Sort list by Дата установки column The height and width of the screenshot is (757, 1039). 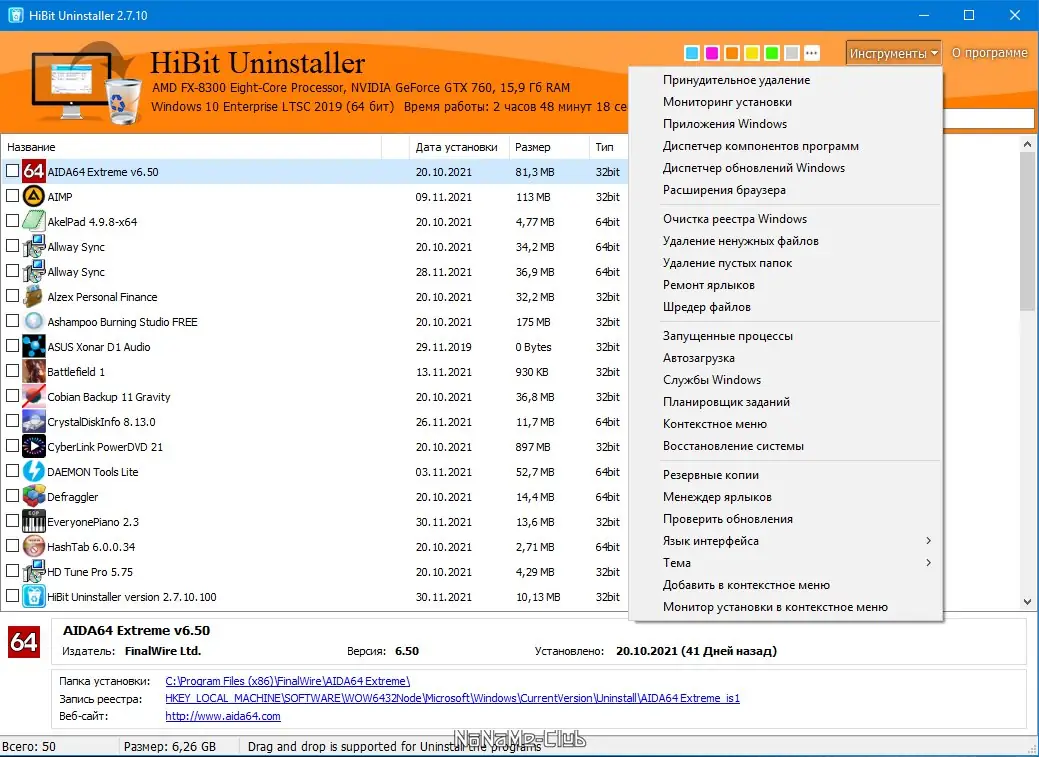457,147
